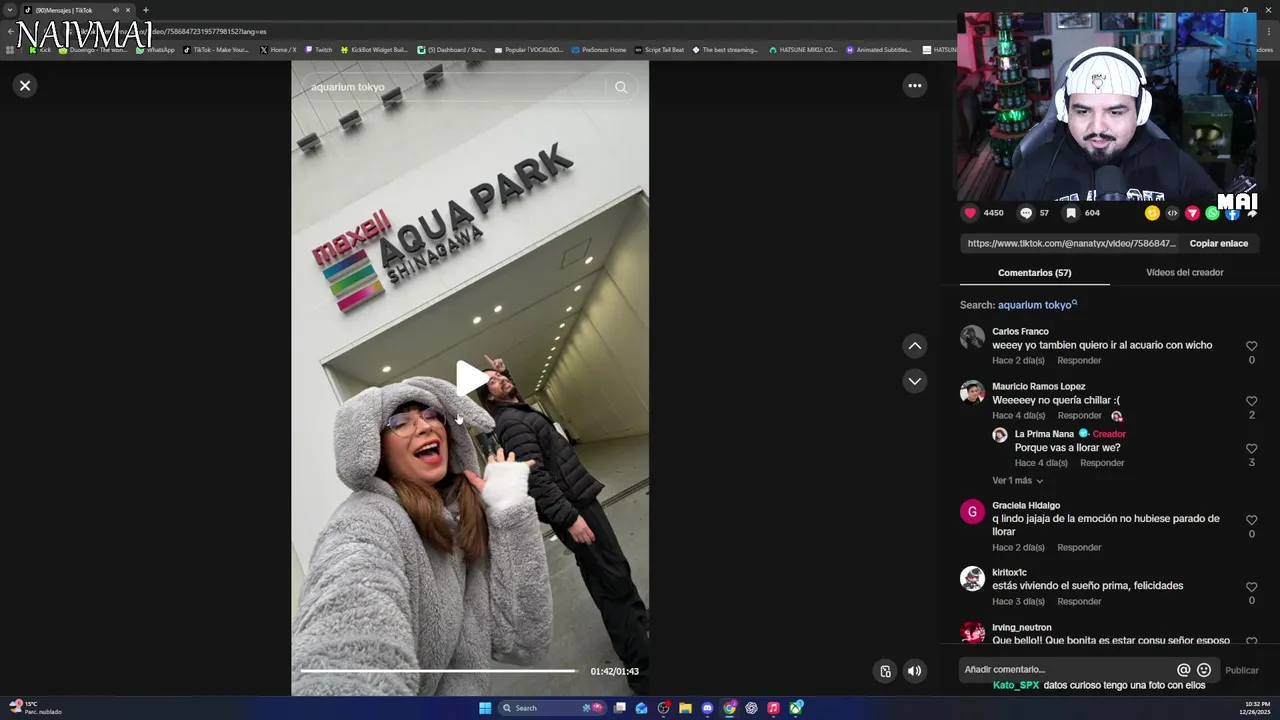Image resolution: width=1280 pixels, height=720 pixels.
Task: Open the PreSonus: Home bookmark
Action: (x=599, y=49)
